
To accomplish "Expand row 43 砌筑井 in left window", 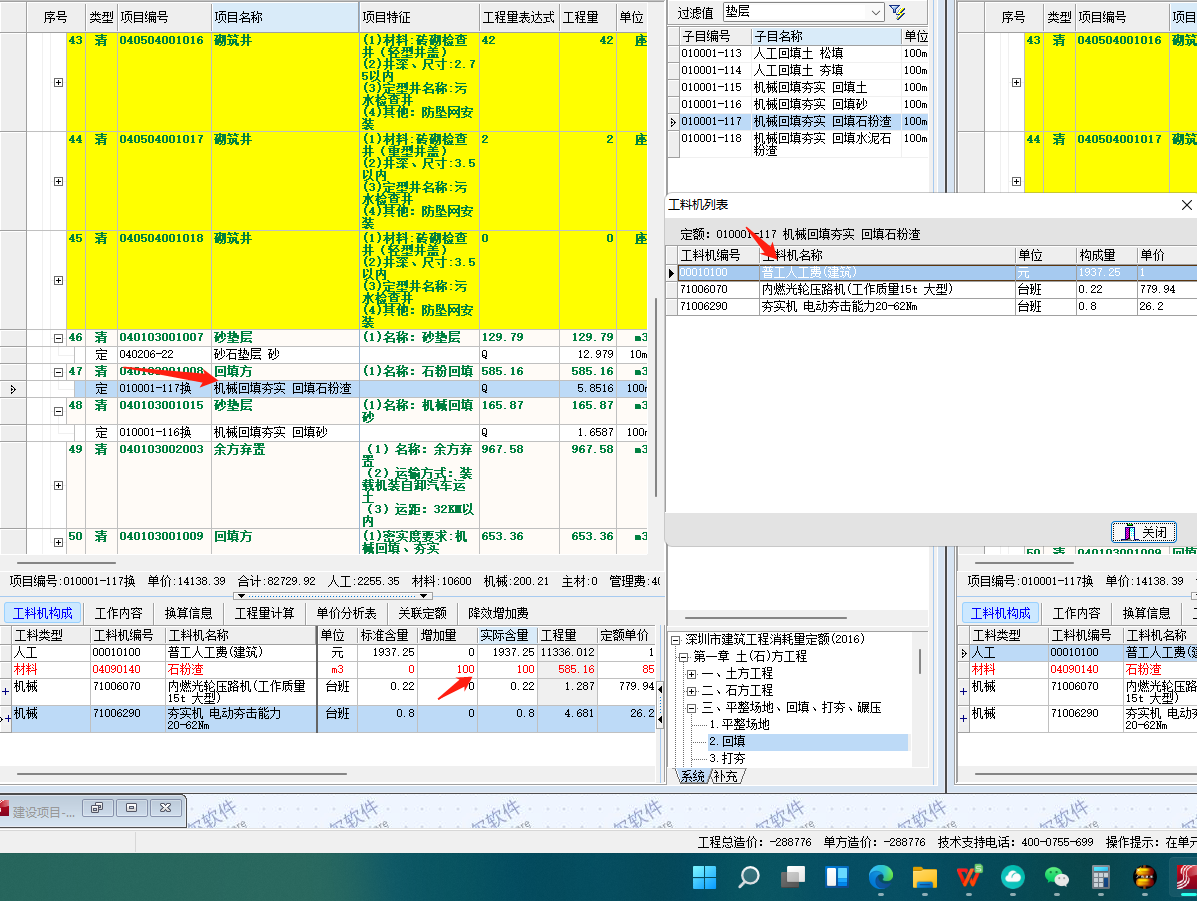I will [x=58, y=82].
